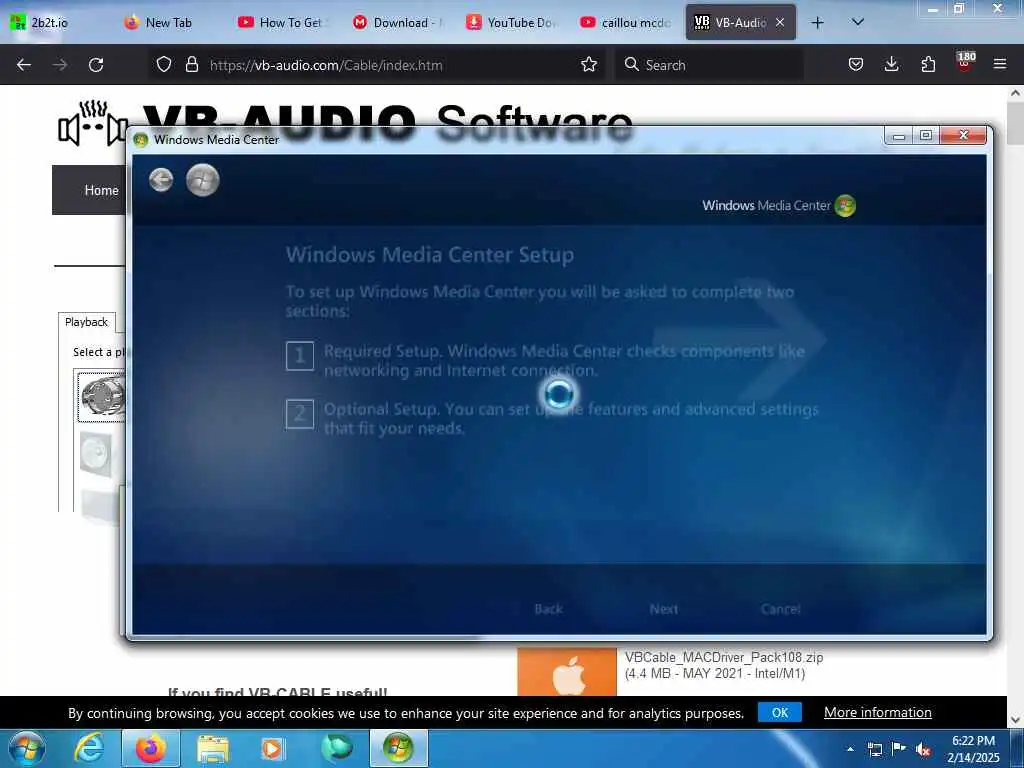
Task: Reload the VB-Audio page
Action: 96,65
